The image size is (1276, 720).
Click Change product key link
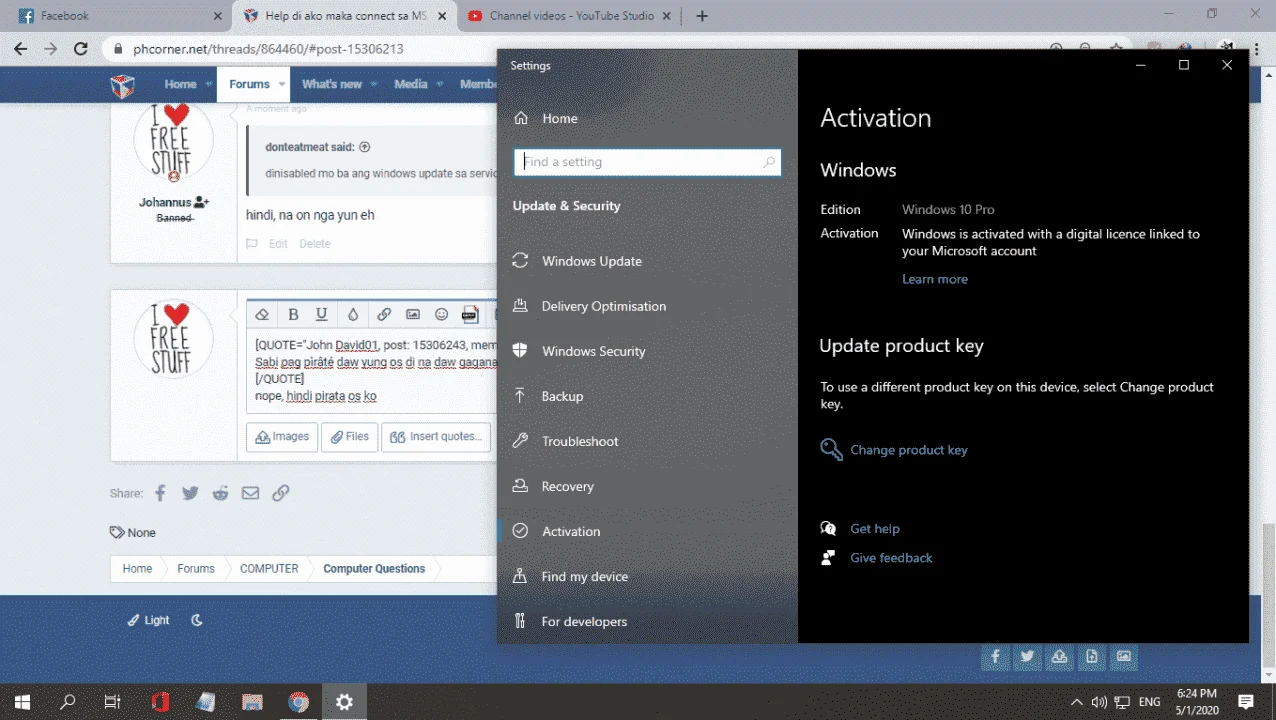tap(908, 450)
